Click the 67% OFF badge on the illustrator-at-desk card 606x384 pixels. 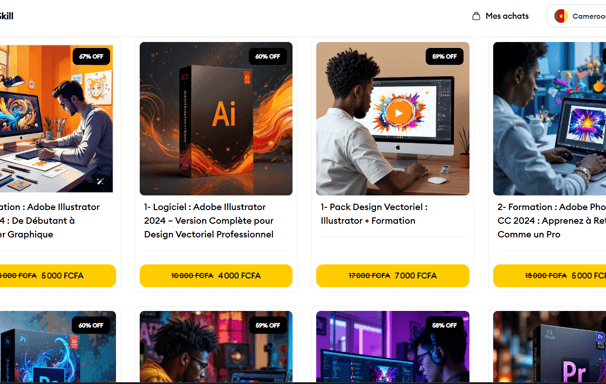coord(91,56)
